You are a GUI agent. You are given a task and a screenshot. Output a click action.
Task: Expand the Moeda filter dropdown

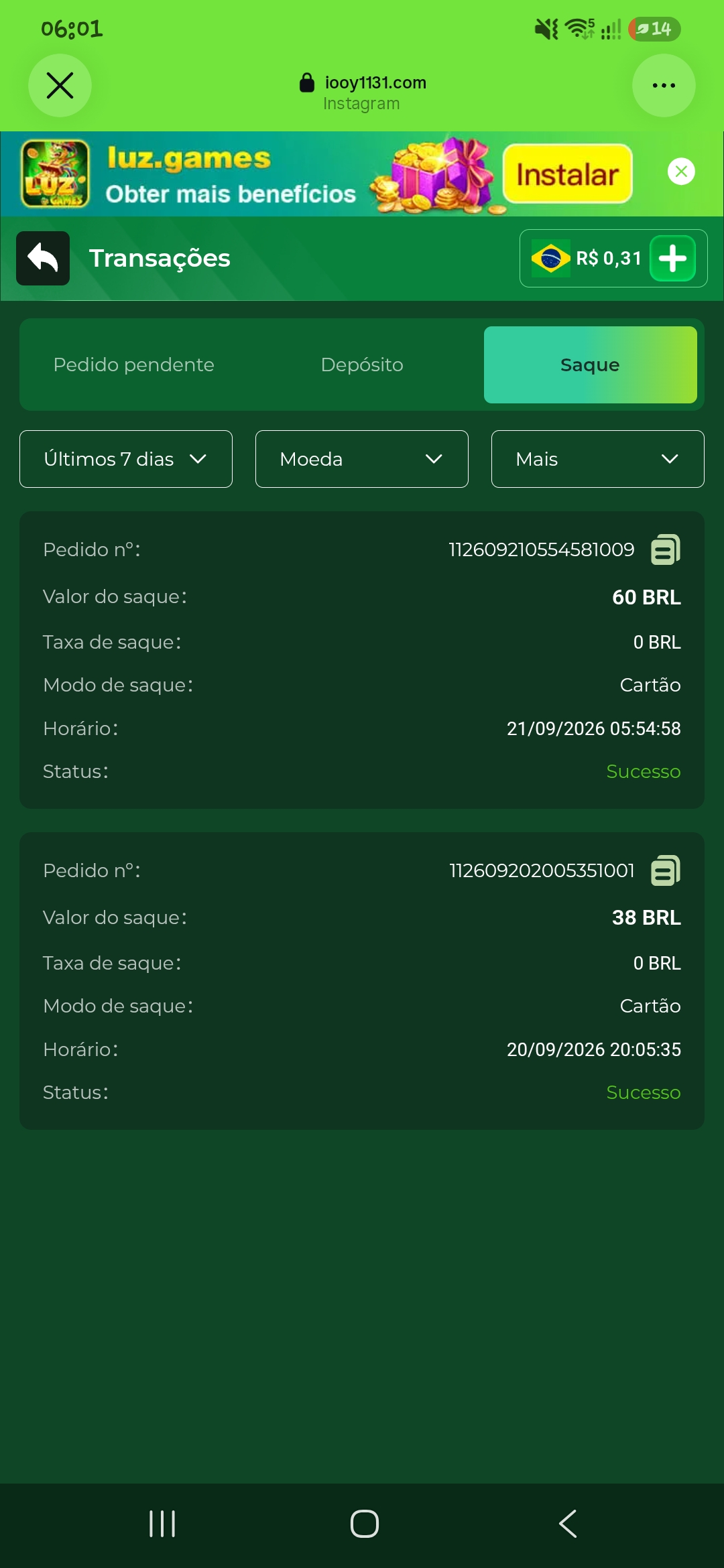[362, 459]
